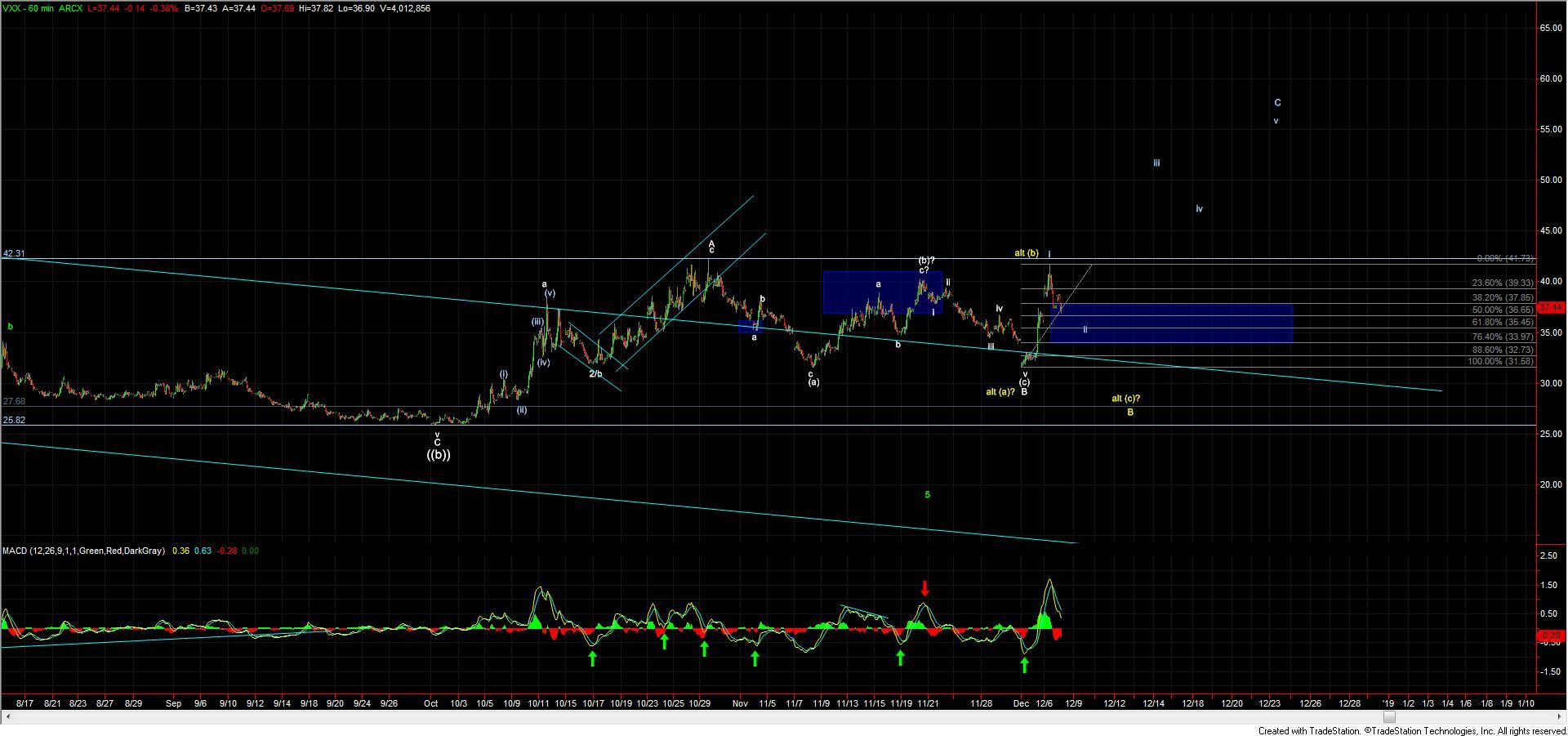Click the '(b)?' wave label above blue box

tap(926, 261)
